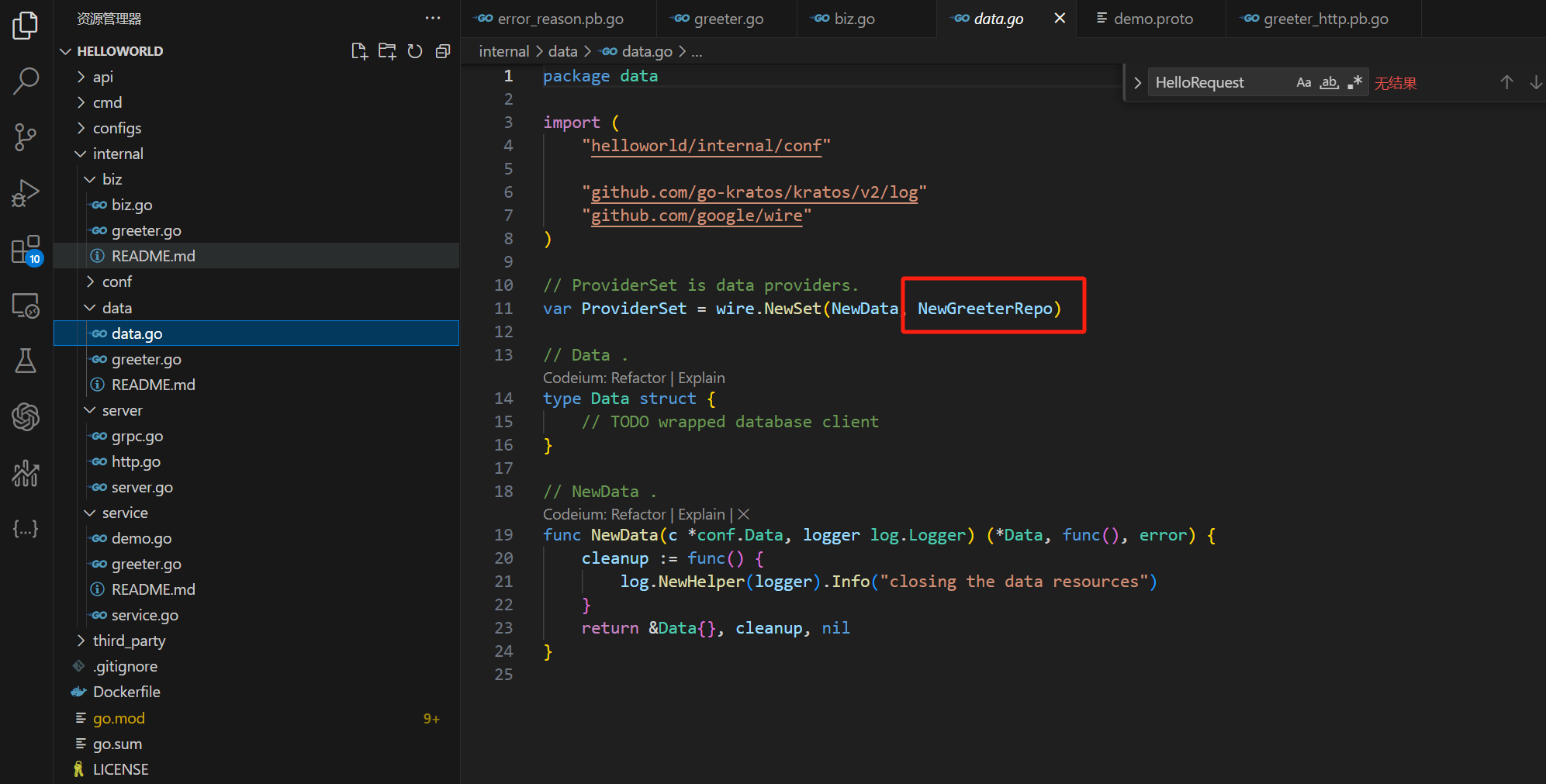Toggle Match Case in find widget
The image size is (1546, 784).
point(1304,82)
